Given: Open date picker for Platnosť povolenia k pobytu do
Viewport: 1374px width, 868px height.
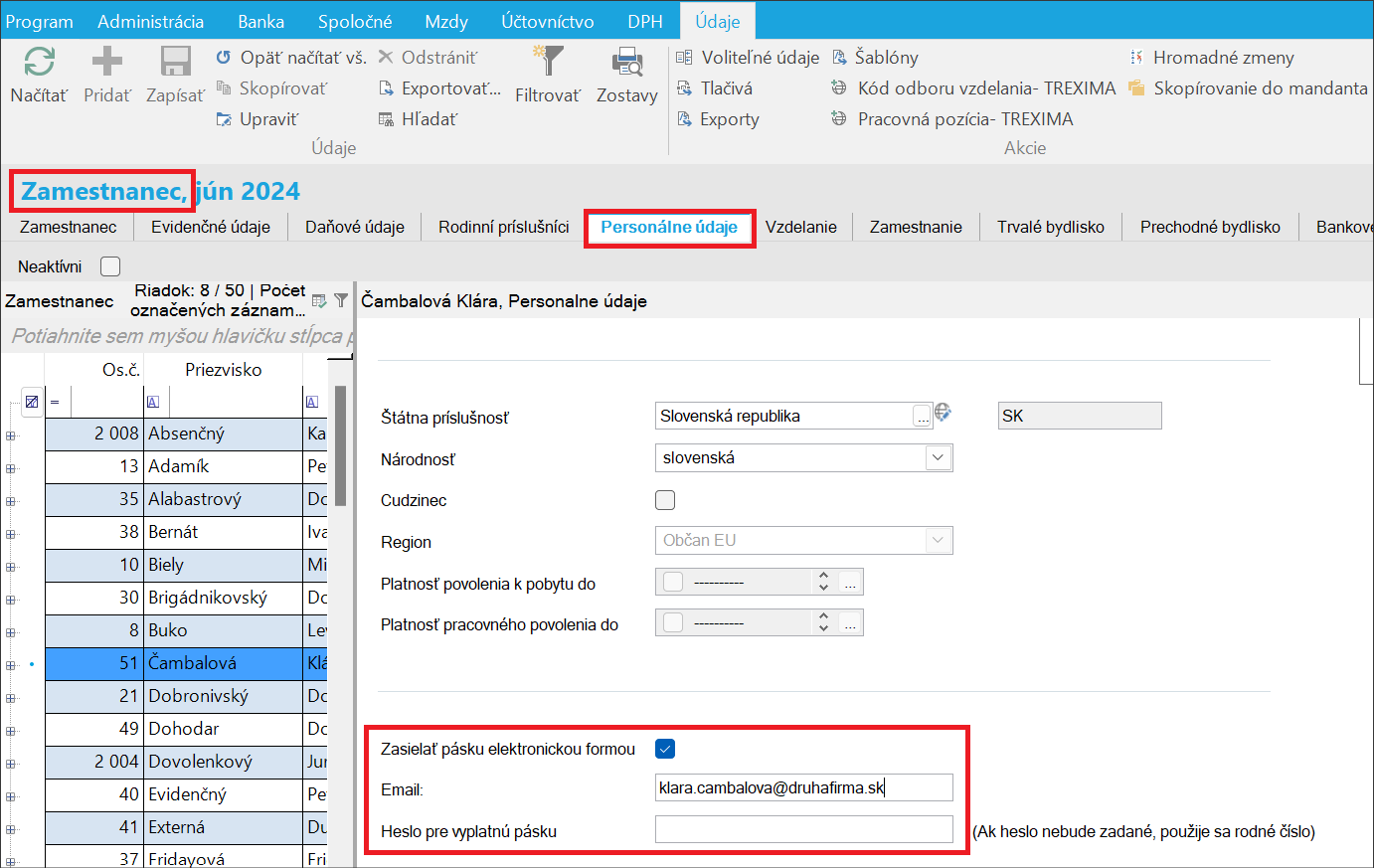Looking at the screenshot, I should click(x=849, y=583).
